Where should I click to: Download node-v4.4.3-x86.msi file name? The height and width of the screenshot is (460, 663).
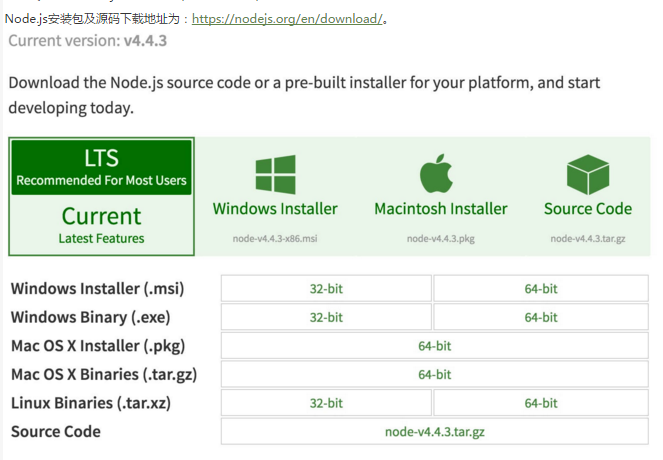click(275, 238)
